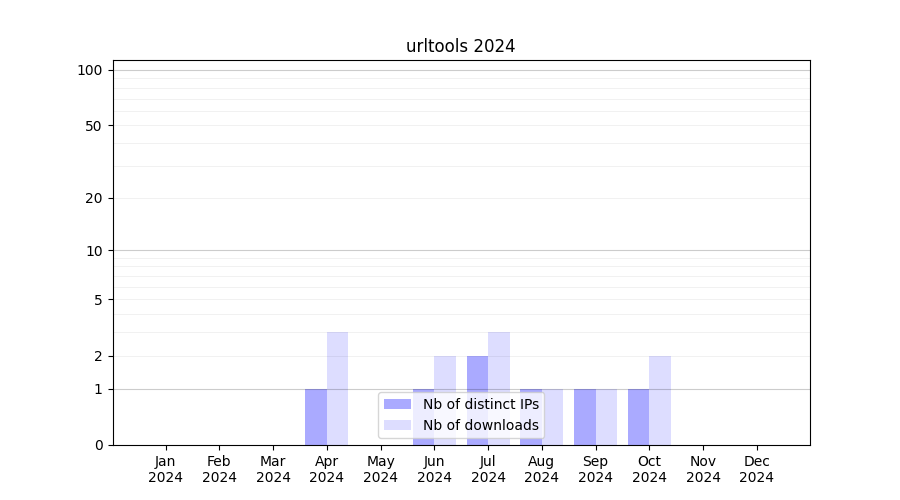Click the April downloads bar
900x500 pixels.
click(337, 388)
